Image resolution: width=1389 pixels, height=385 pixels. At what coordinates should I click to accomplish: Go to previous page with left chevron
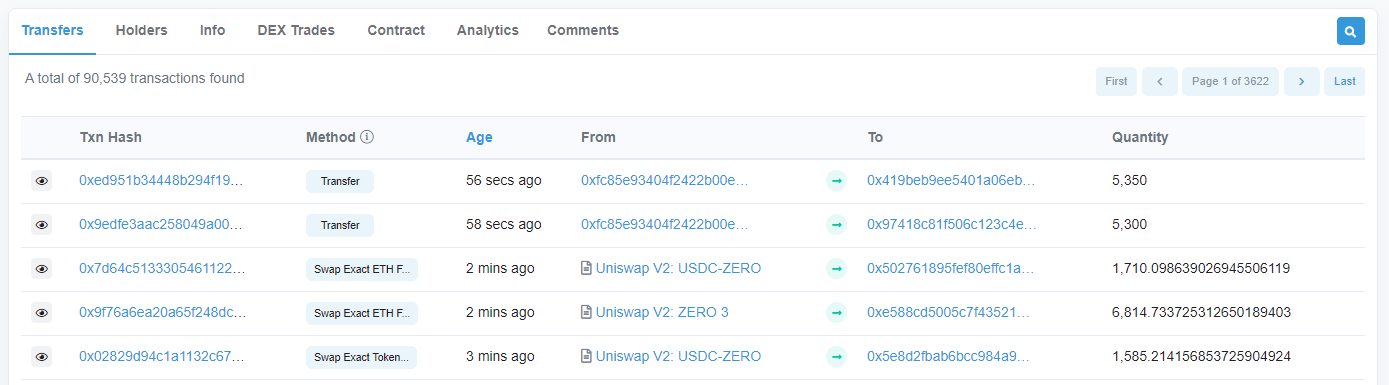(x=1159, y=82)
